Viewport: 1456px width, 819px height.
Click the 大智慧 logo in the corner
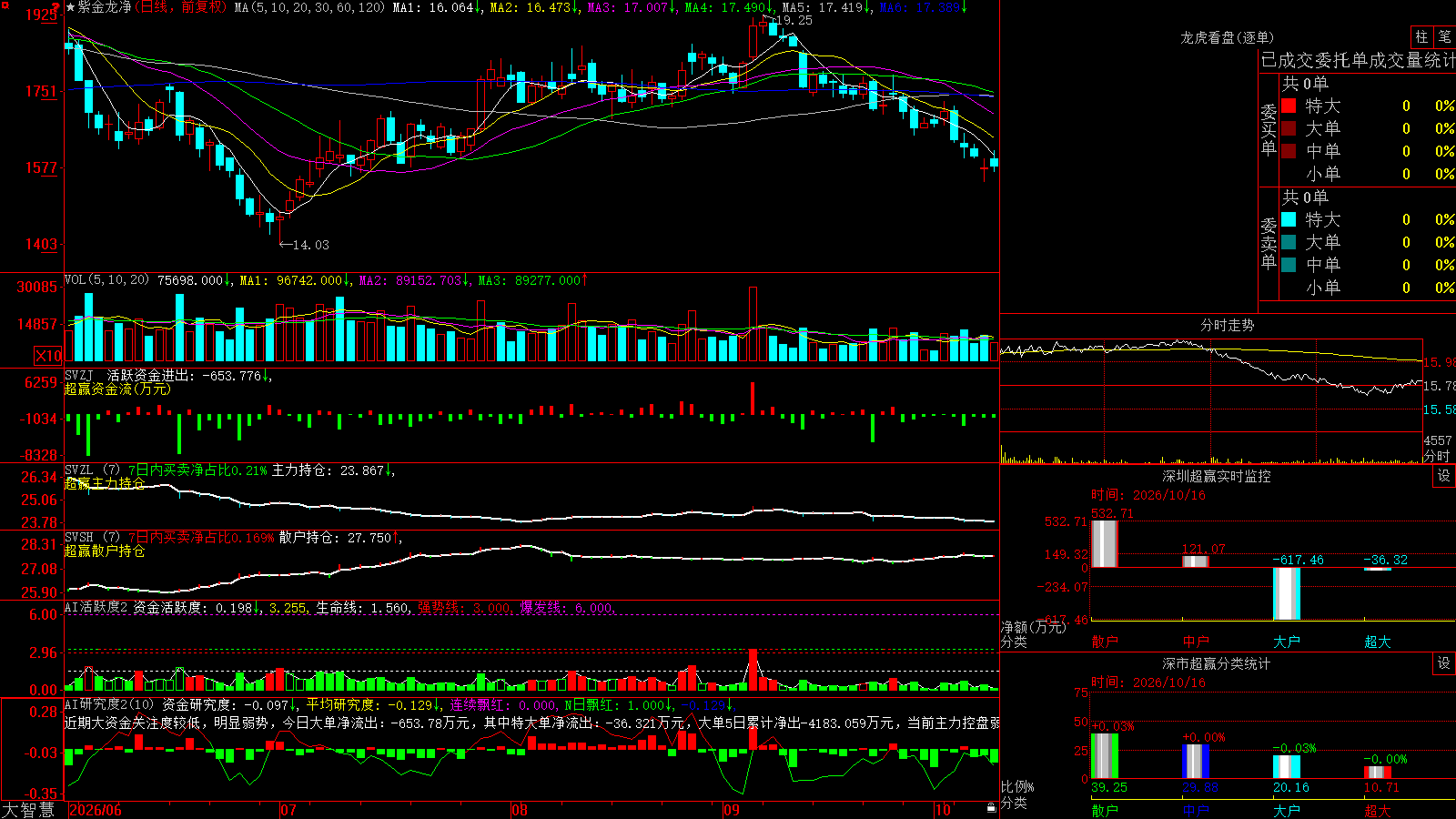coord(28,810)
